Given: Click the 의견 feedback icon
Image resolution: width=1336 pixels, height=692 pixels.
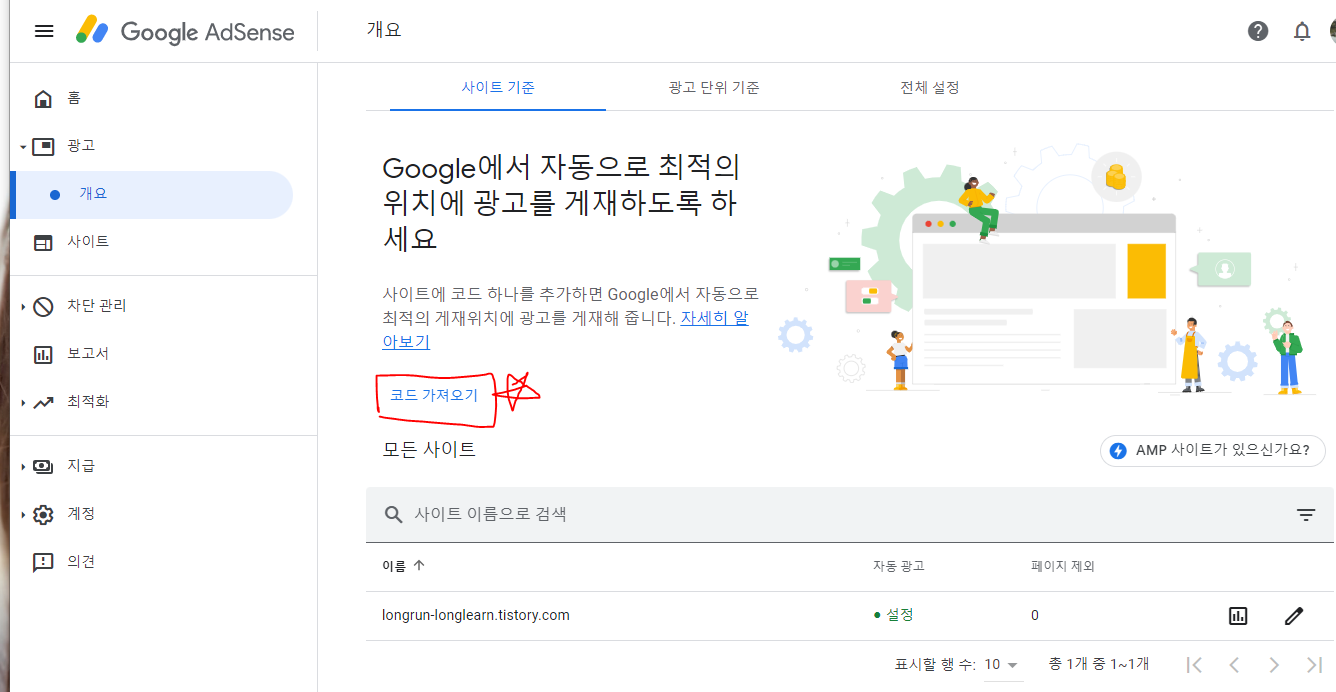Looking at the screenshot, I should (x=43, y=562).
